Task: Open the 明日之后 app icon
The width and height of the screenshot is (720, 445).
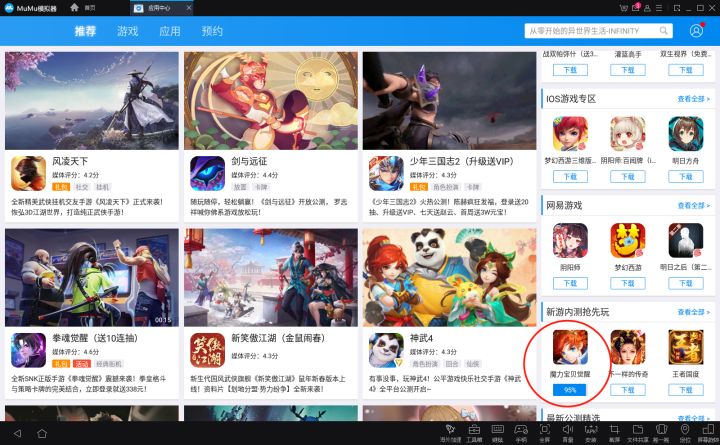Action: 686,241
